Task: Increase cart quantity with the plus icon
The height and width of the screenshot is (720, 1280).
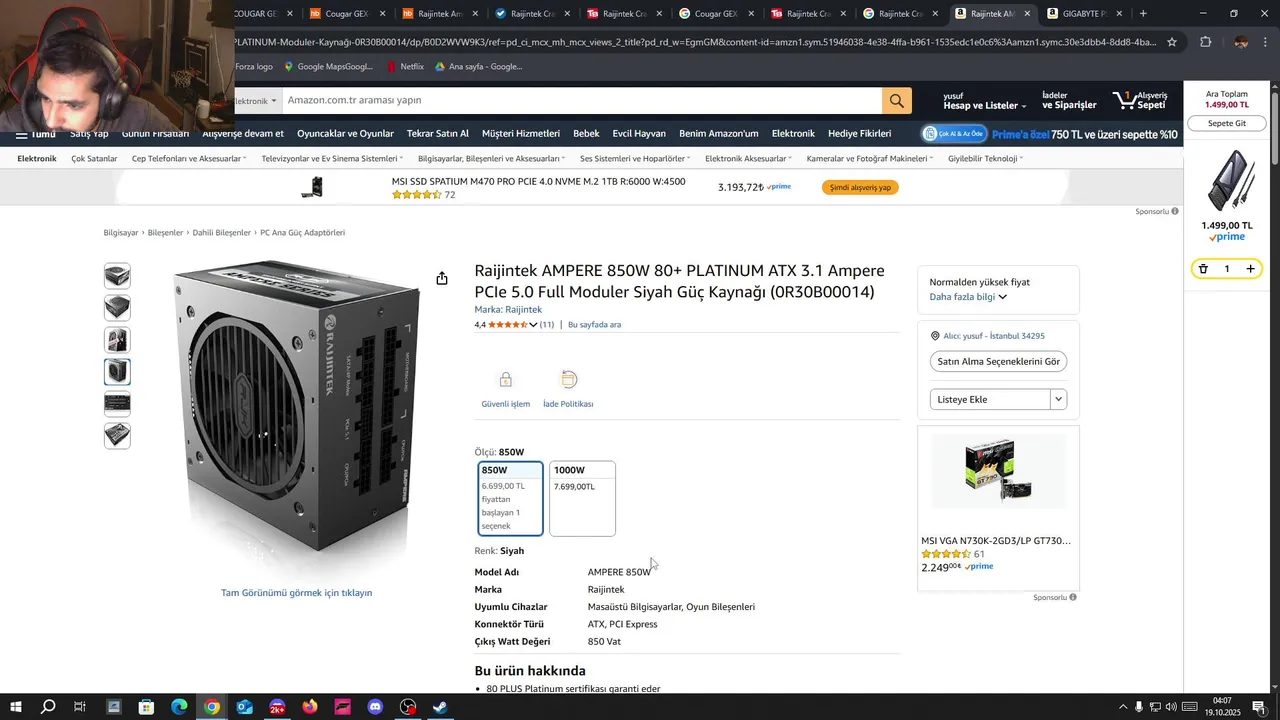Action: [1250, 269]
